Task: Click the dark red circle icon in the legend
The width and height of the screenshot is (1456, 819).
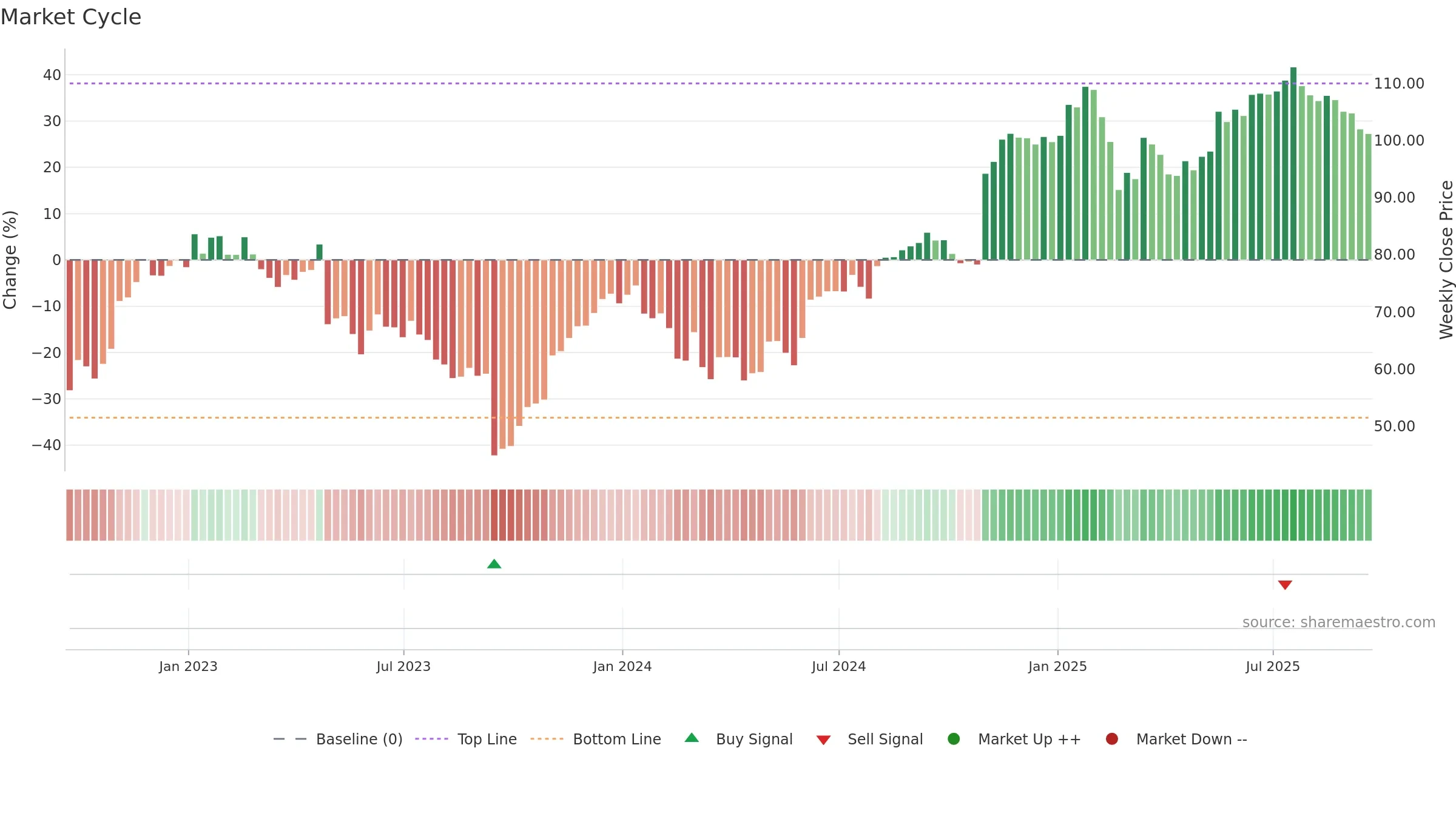Action: (x=1112, y=739)
